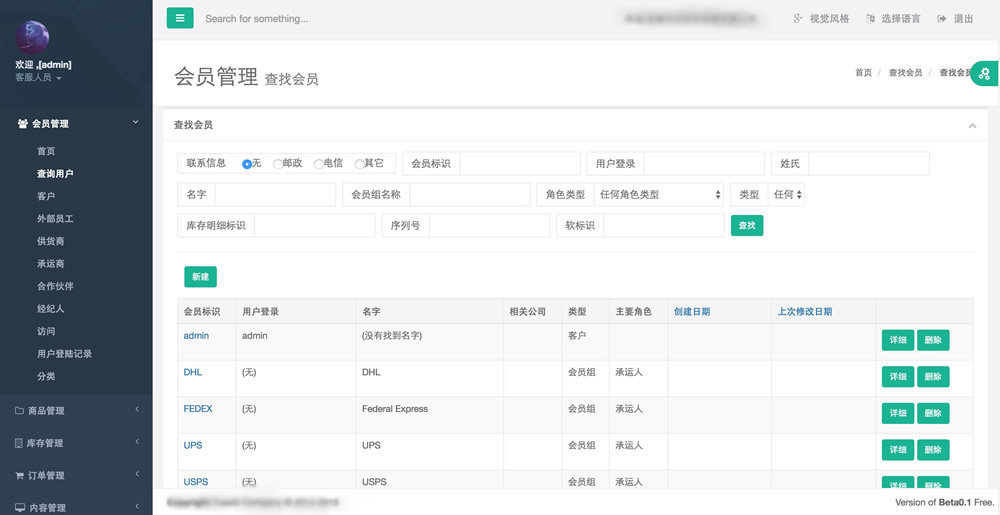The image size is (1000, 515).
Task: Select the 电信 radio button
Action: tap(318, 164)
